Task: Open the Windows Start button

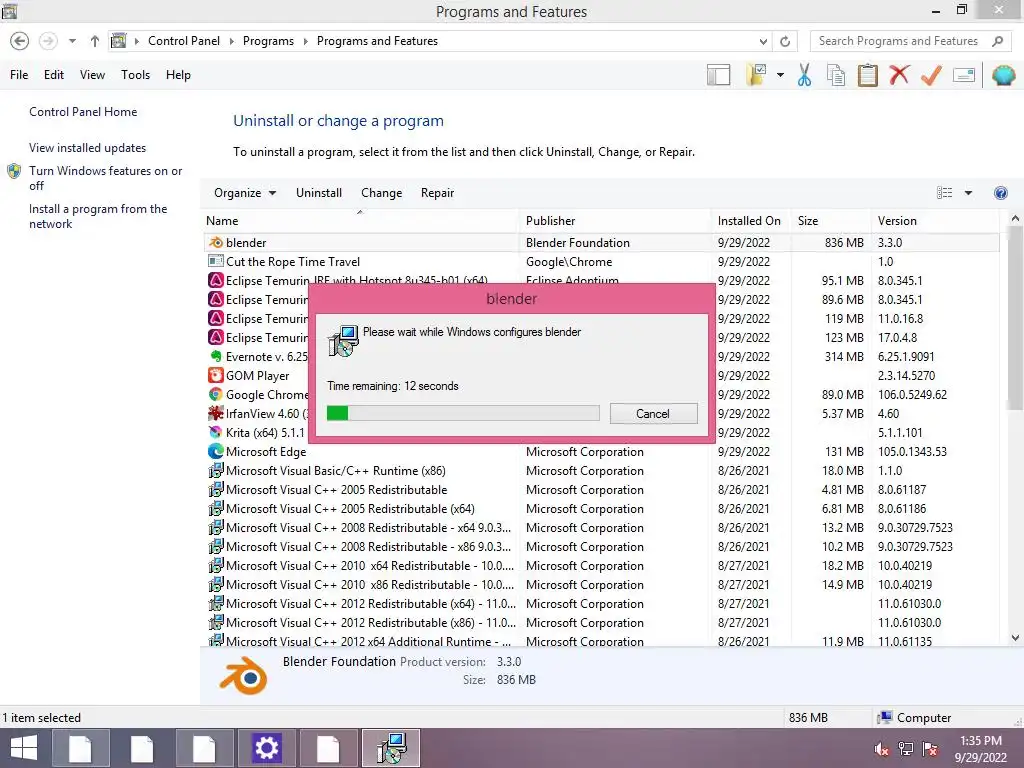Action: 24,748
